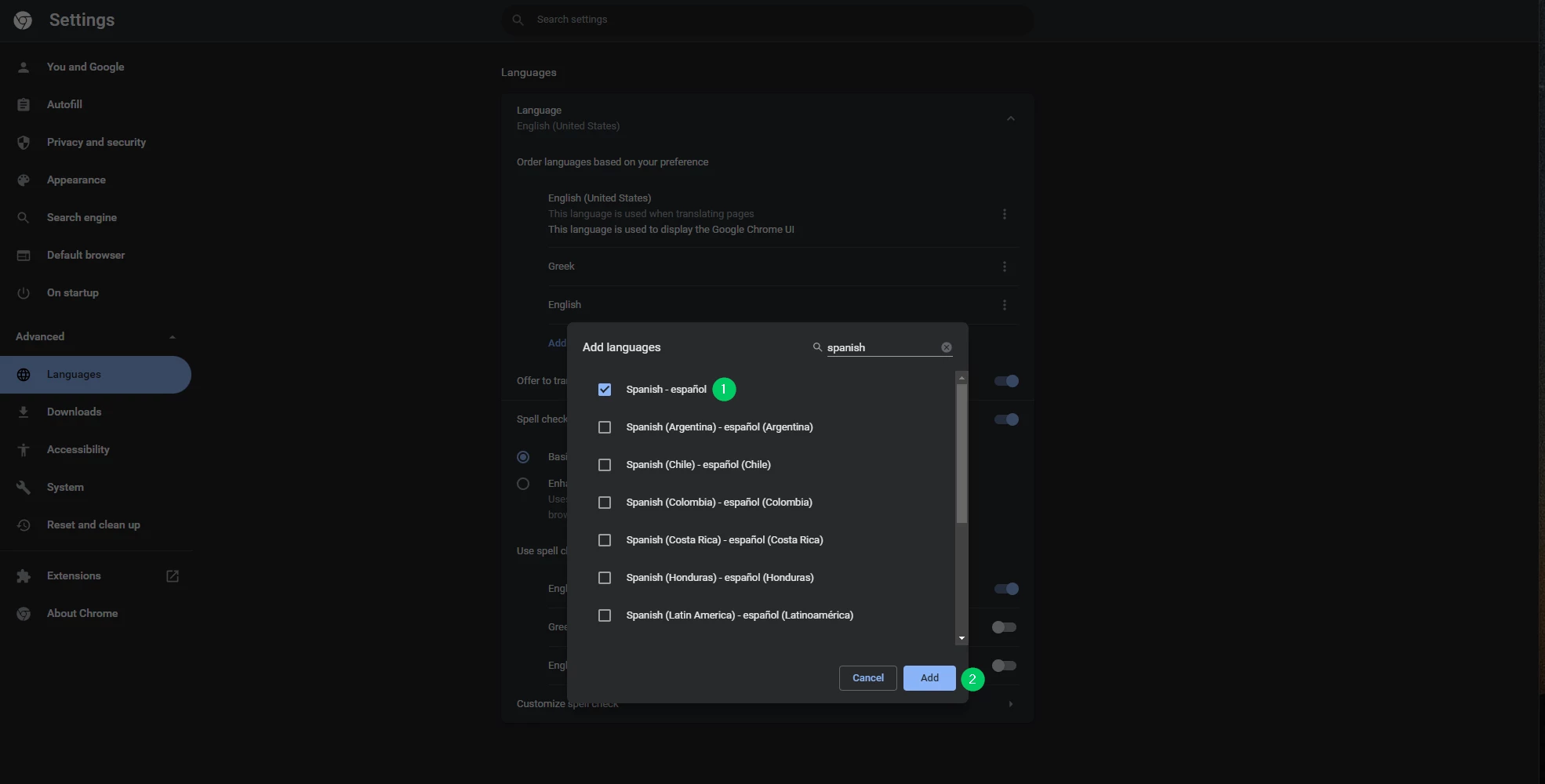Click the search icon in Add languages dialog
1545x784 pixels.
pyautogui.click(x=817, y=347)
